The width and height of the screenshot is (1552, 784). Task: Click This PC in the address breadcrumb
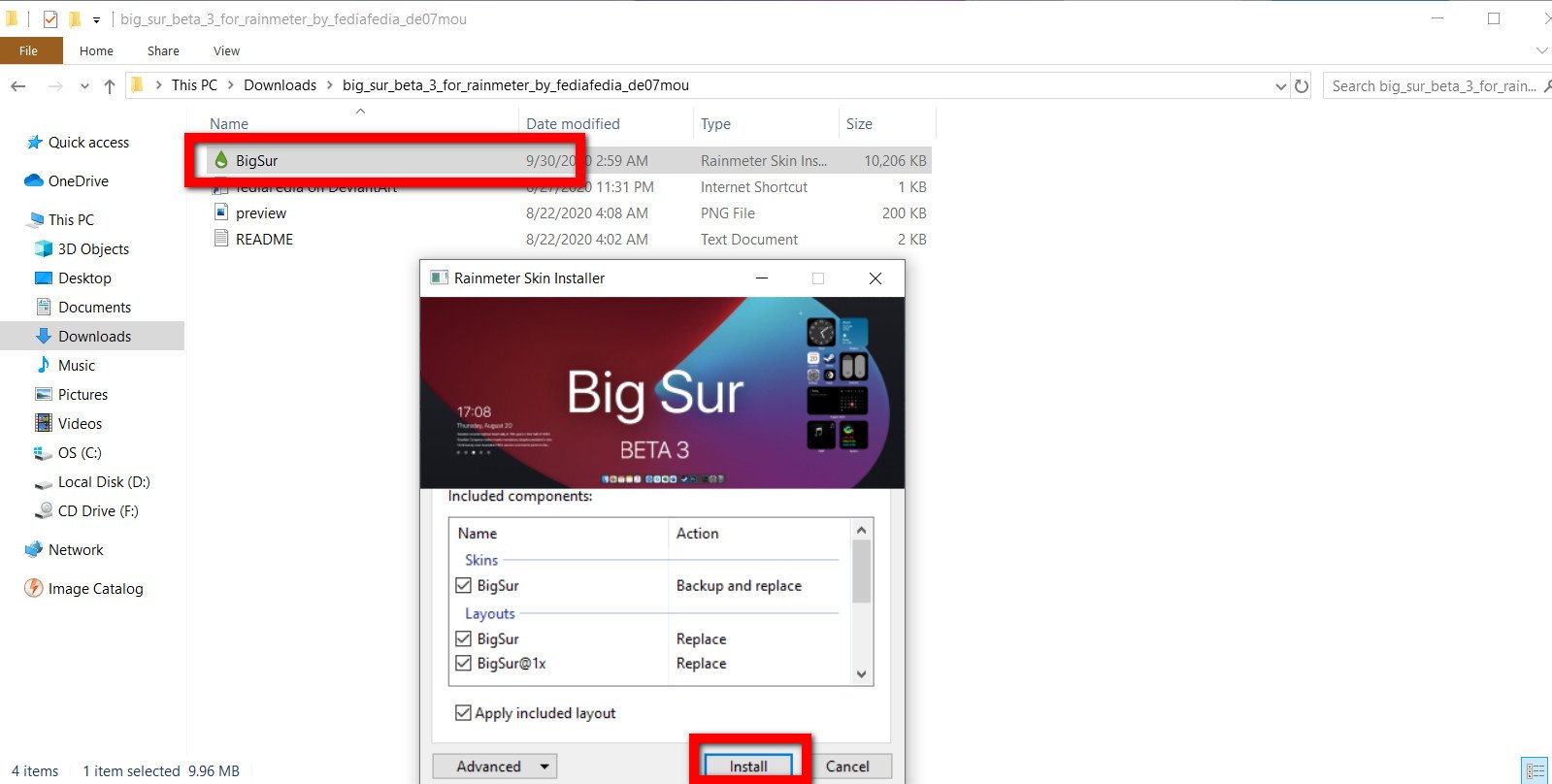[x=194, y=85]
